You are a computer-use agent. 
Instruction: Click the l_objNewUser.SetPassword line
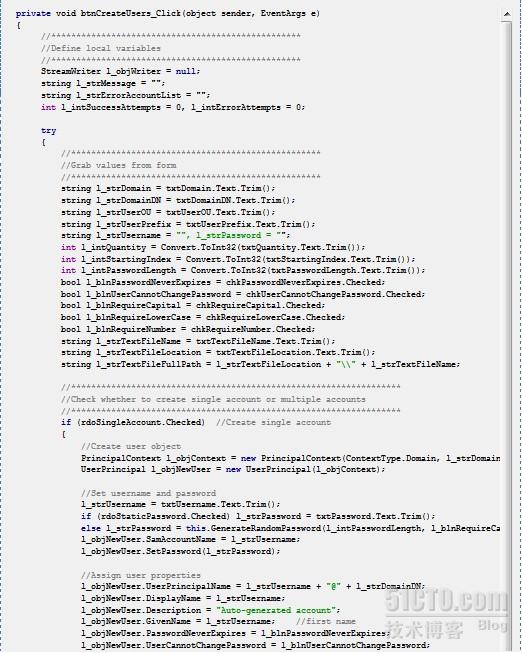pyautogui.click(x=181, y=551)
